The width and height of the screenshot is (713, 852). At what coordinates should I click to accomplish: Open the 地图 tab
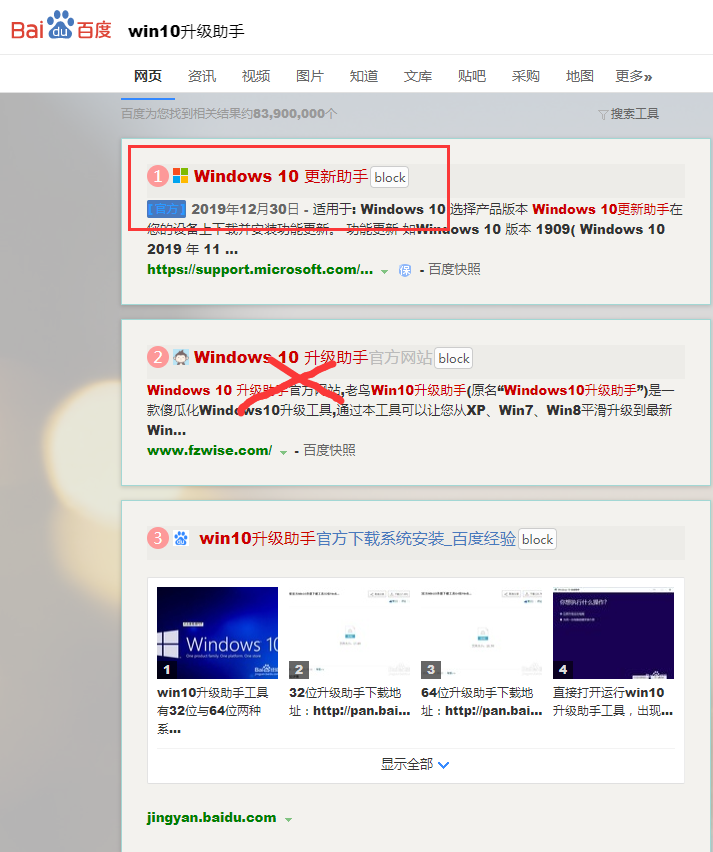580,76
